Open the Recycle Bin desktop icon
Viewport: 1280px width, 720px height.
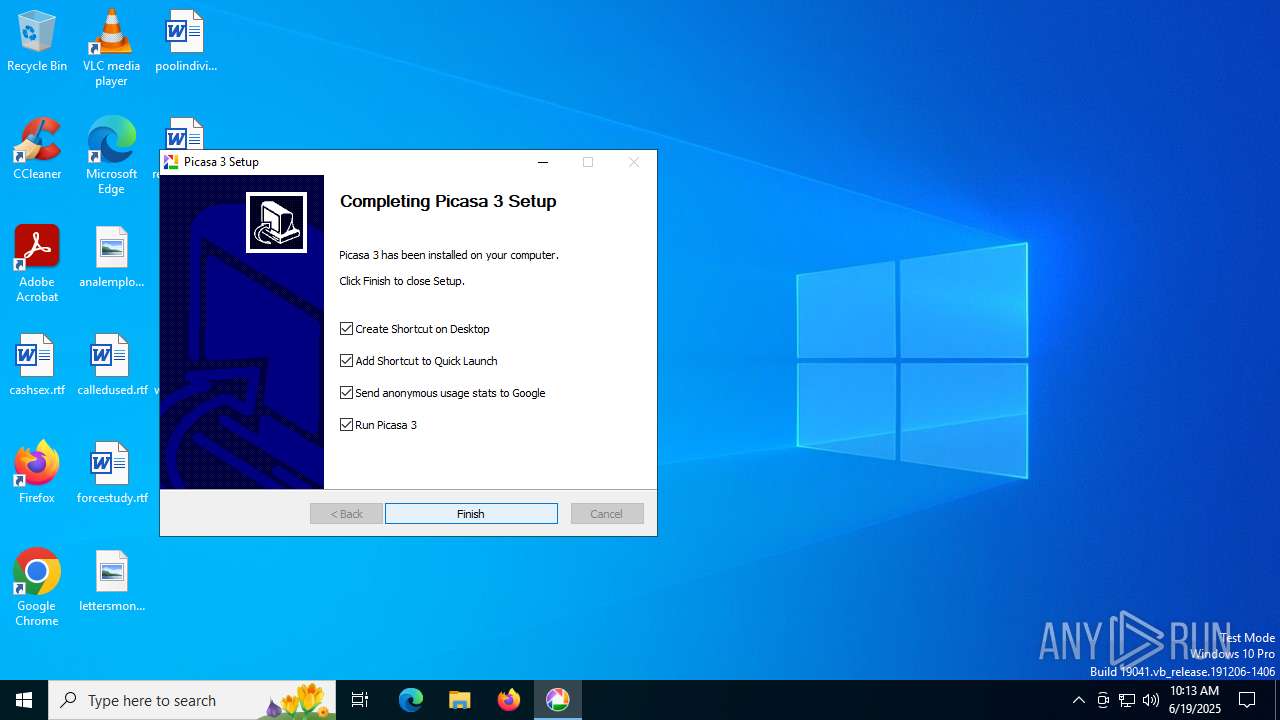tap(37, 42)
